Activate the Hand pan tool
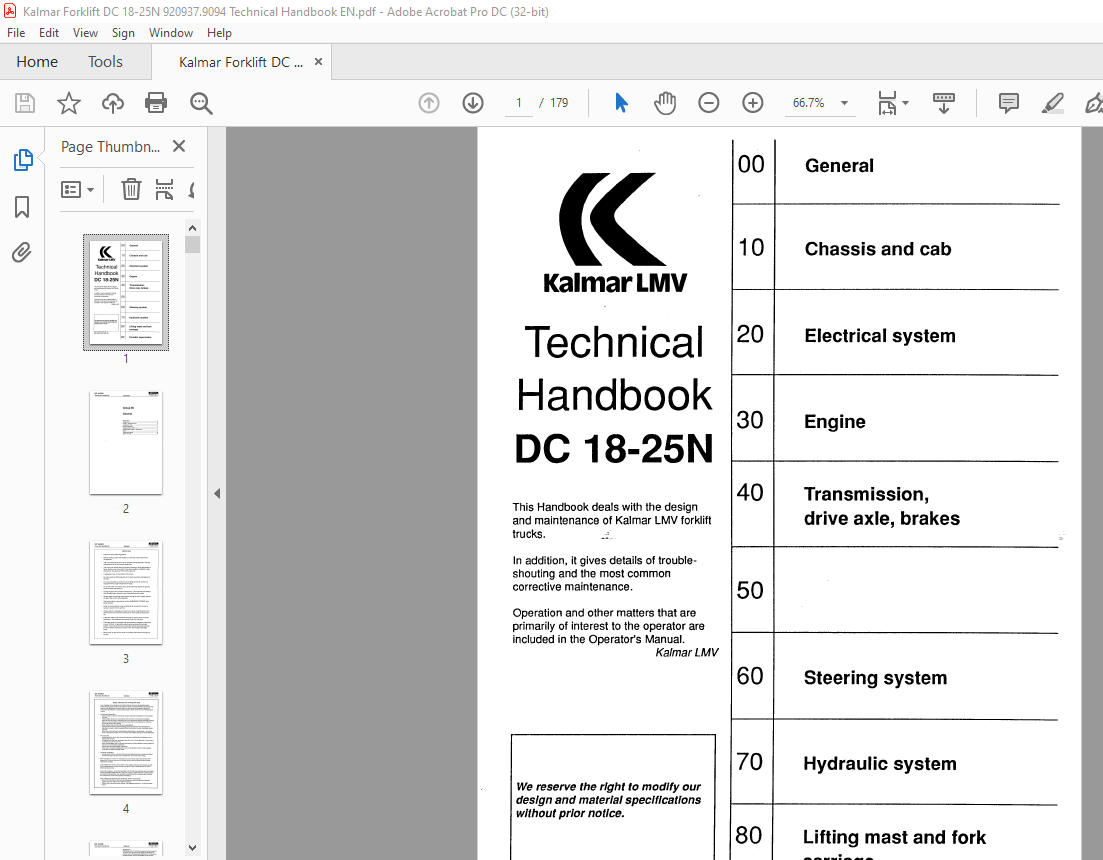Screen dimensions: 1103x860 665,103
